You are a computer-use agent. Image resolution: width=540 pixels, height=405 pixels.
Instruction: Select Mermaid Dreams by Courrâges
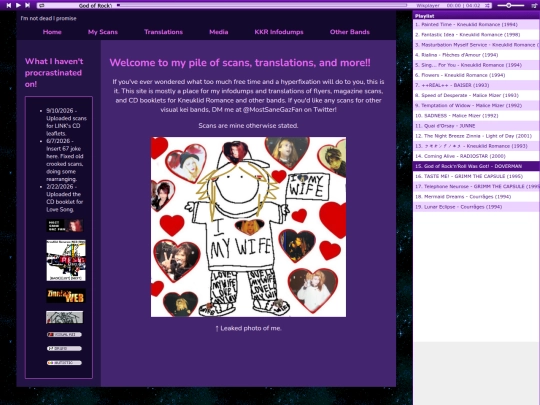point(476,197)
